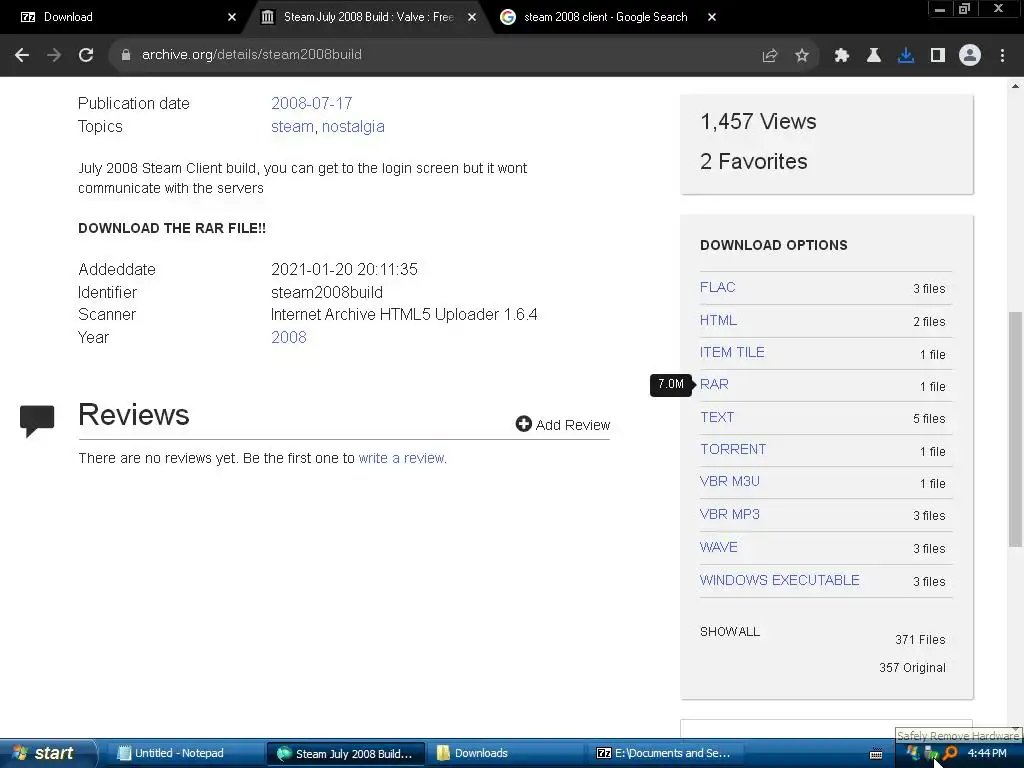The height and width of the screenshot is (768, 1024).
Task: Open the Downloads folder taskbar button
Action: tap(506, 754)
